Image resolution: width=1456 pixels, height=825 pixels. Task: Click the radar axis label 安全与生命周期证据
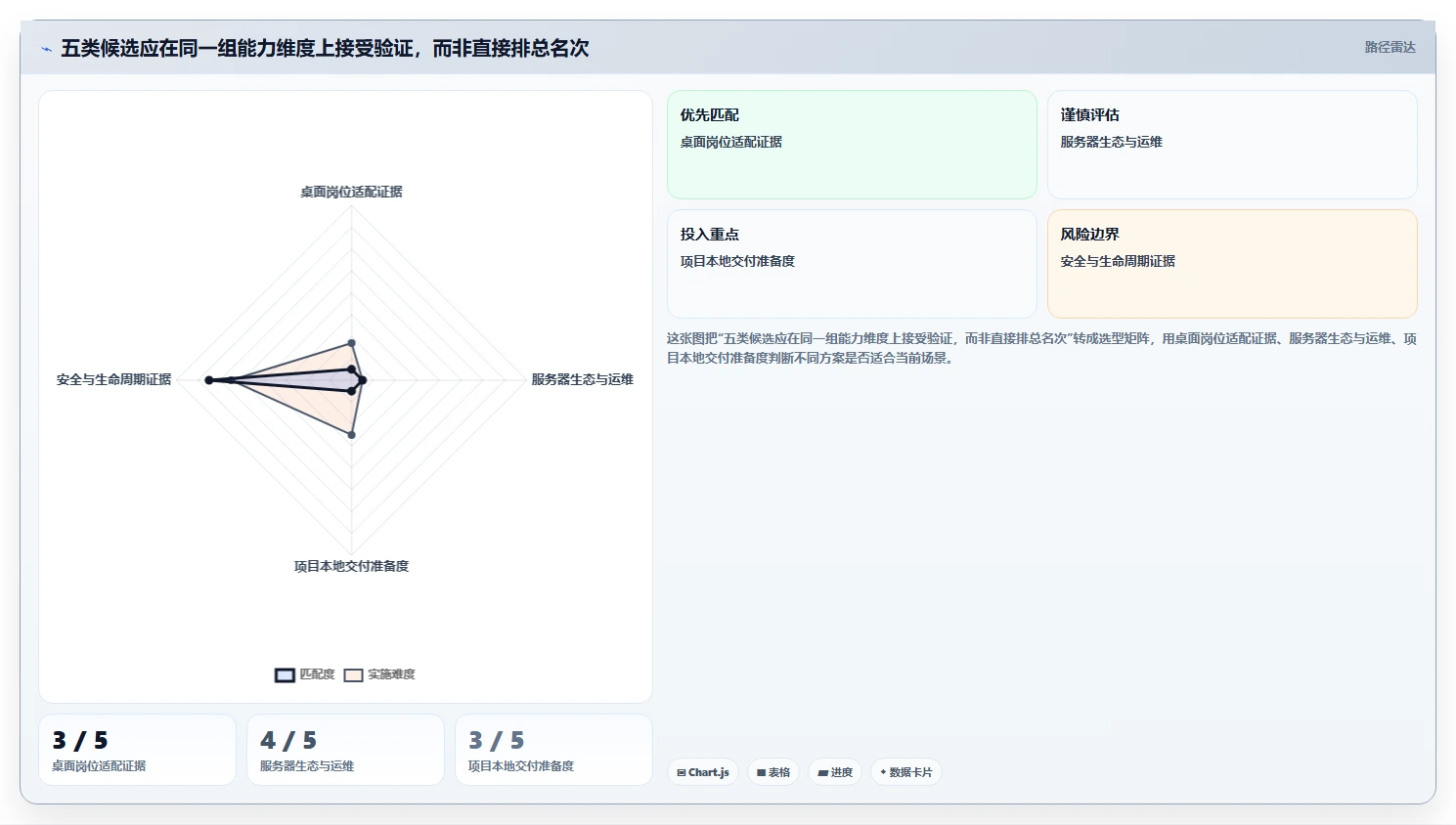click(x=113, y=379)
